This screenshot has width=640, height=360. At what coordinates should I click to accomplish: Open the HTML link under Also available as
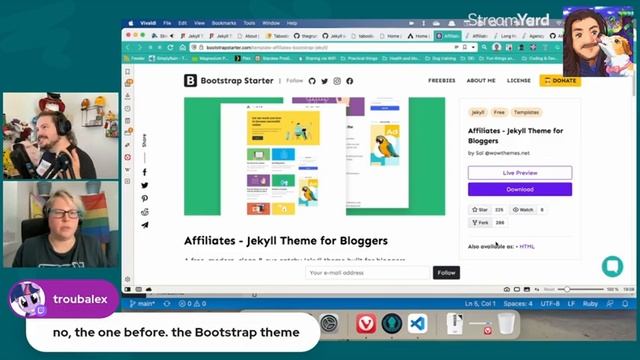[527, 247]
